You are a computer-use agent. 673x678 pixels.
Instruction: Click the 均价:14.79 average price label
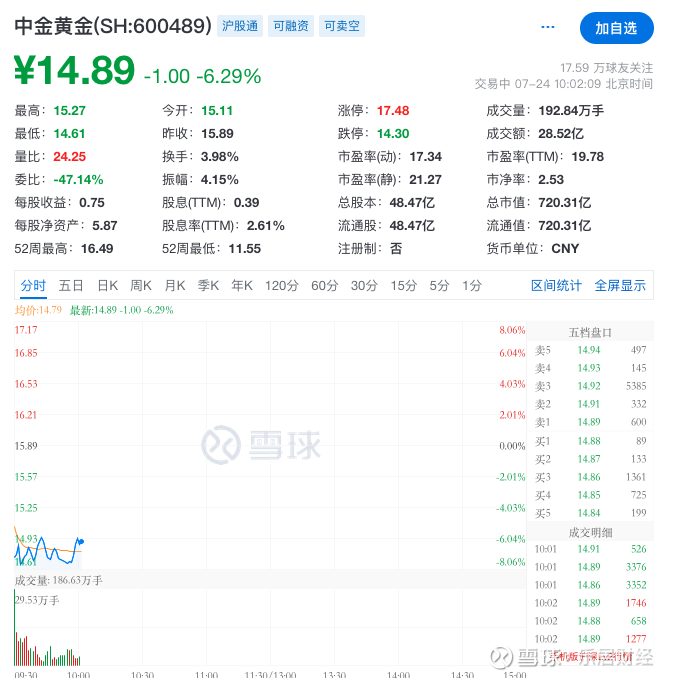(38, 310)
